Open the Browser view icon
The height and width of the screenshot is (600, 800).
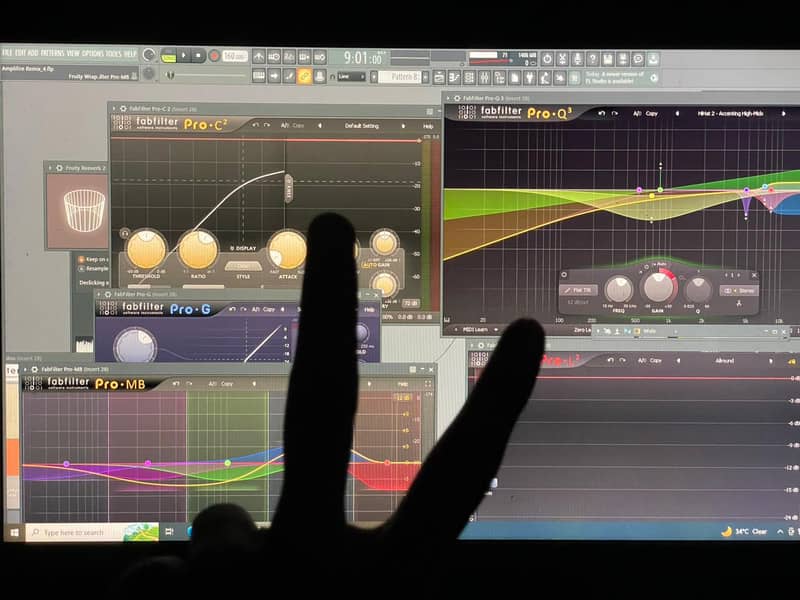(x=499, y=78)
